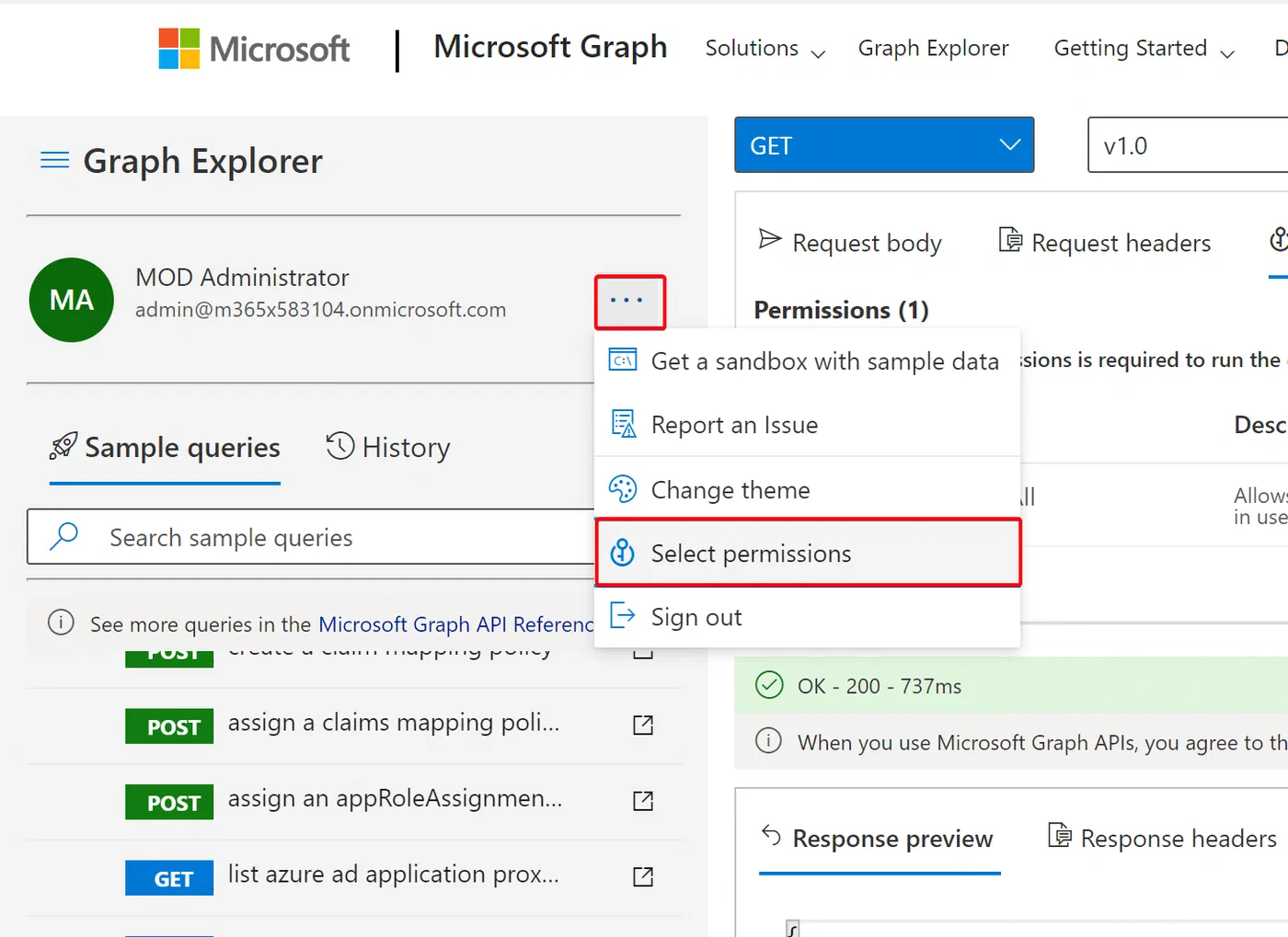Open the three-dot profile options menu
Viewport: 1288px width, 937px height.
629,302
